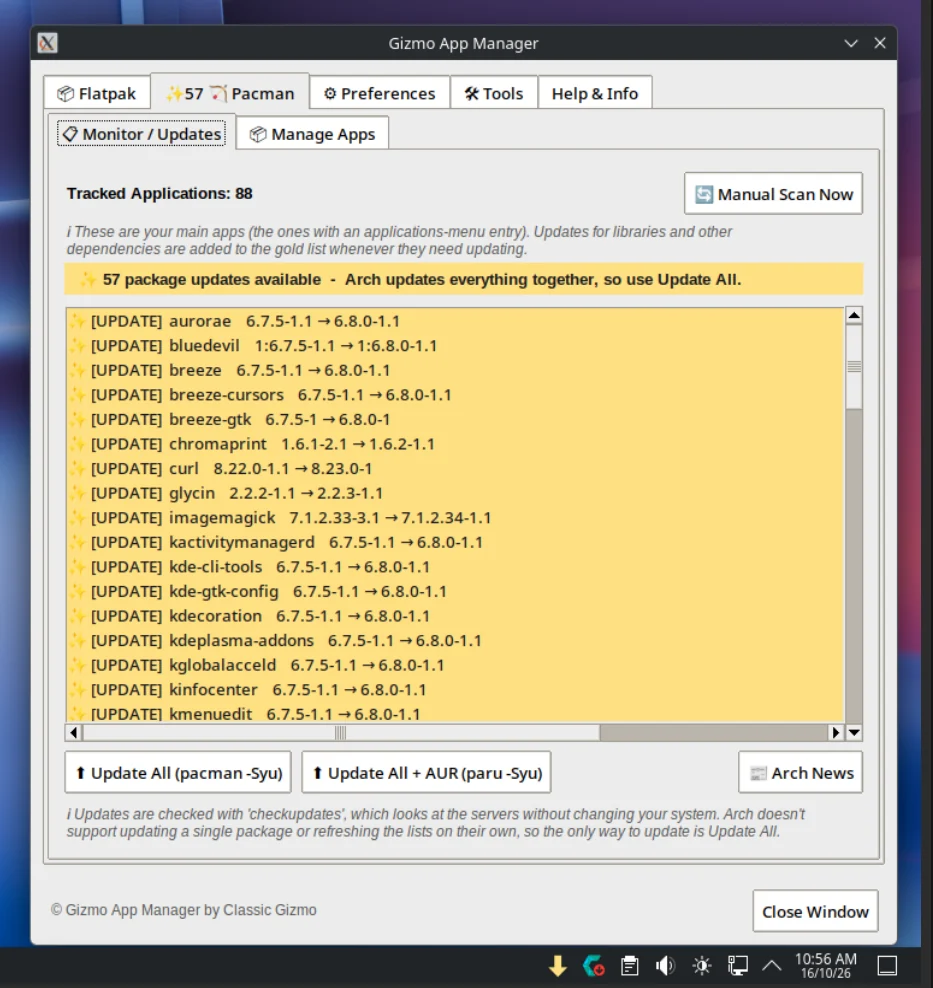This screenshot has height=988, width=933.
Task: Click the show desktop icon in taskbar
Action: (x=888, y=965)
